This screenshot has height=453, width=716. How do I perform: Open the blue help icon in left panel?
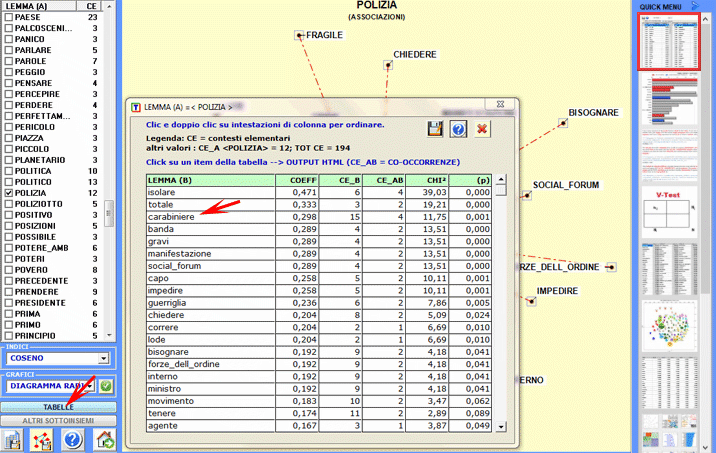73,440
